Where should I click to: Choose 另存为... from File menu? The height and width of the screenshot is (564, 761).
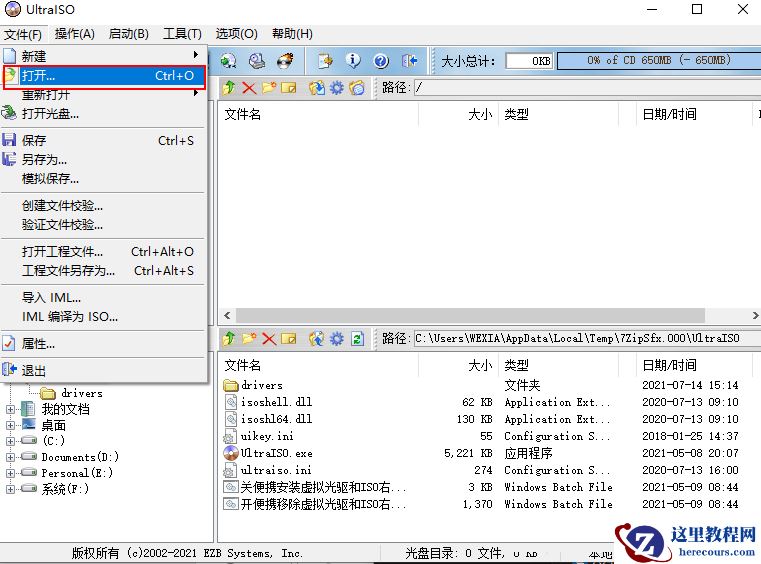pos(103,159)
